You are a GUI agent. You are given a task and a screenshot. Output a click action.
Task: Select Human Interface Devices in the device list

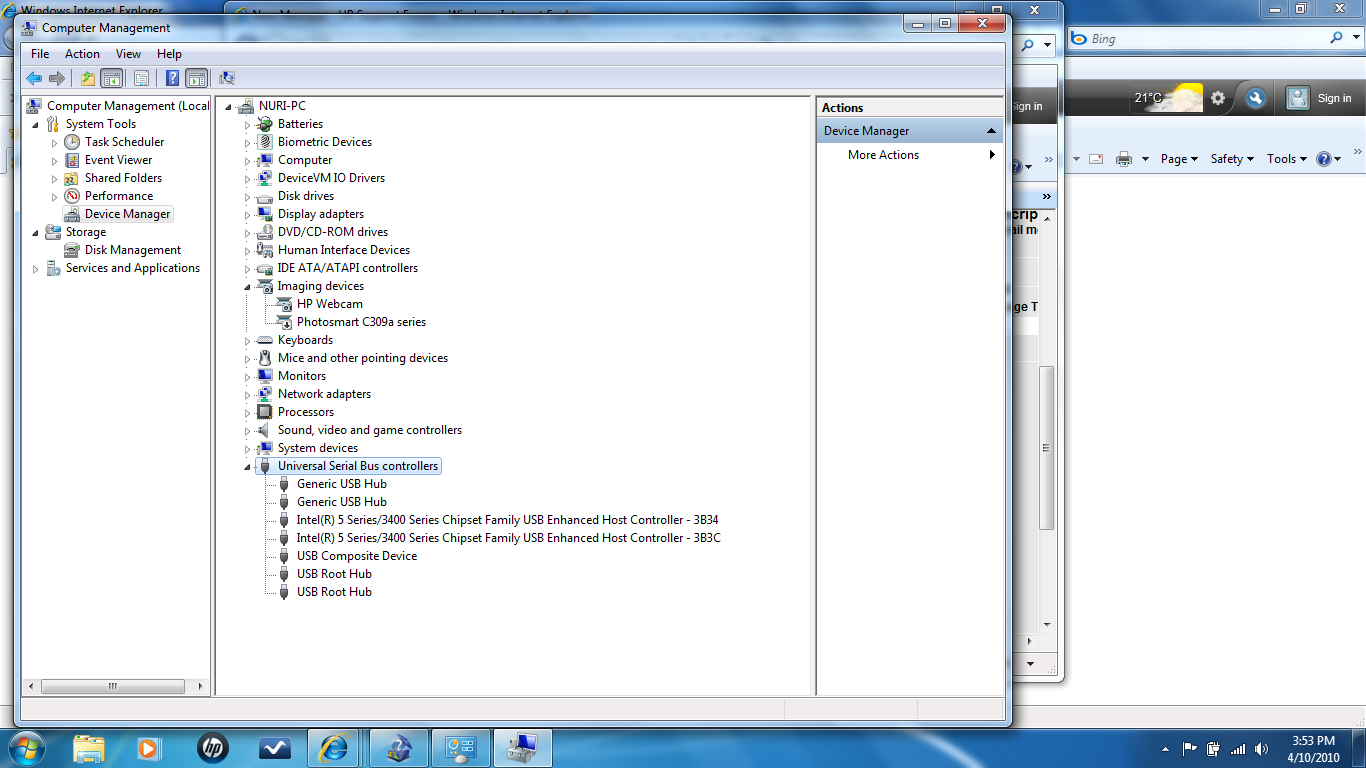coord(344,250)
